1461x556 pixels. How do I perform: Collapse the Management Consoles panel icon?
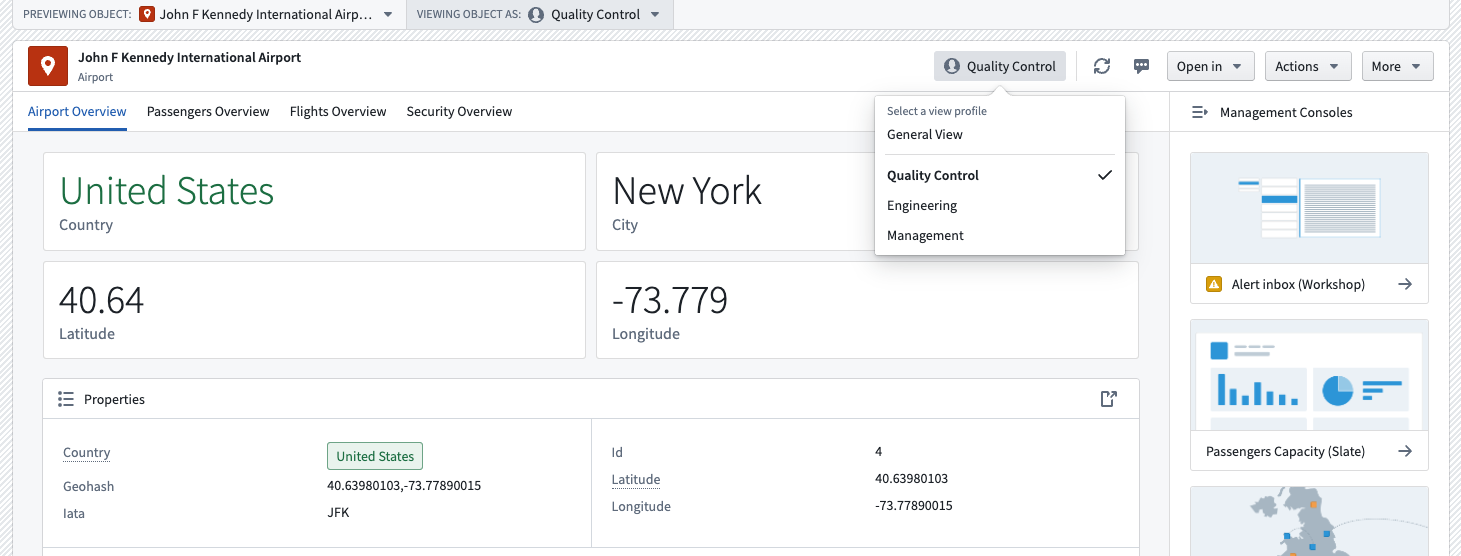point(1200,112)
